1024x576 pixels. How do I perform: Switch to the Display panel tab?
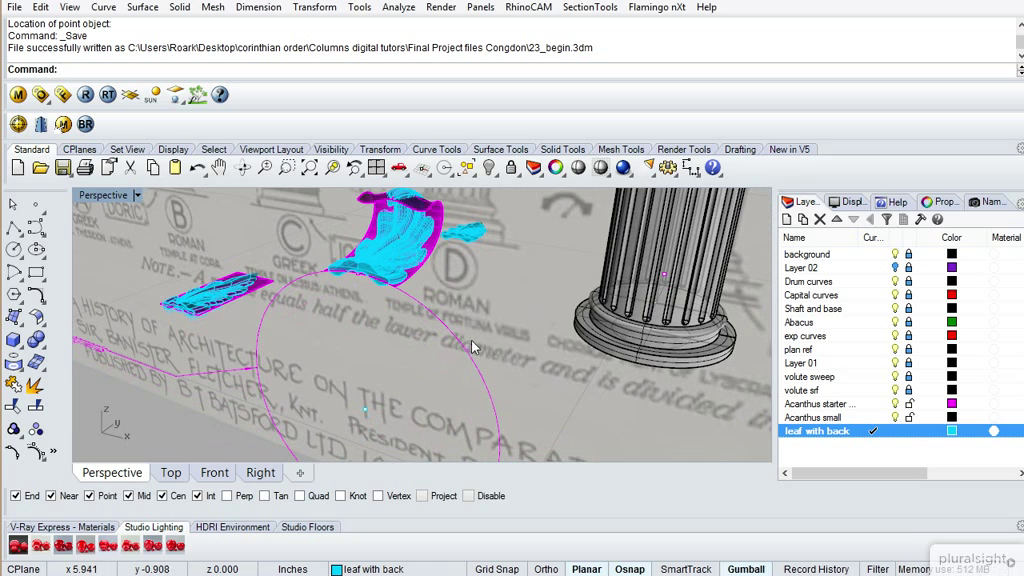846,202
